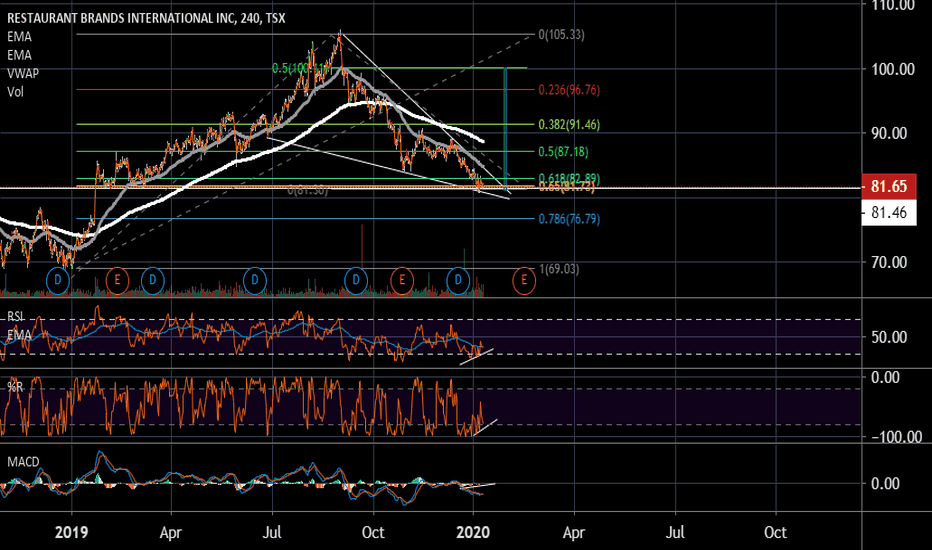
Task: Click the 90.00 price axis label
Action: [x=889, y=134]
